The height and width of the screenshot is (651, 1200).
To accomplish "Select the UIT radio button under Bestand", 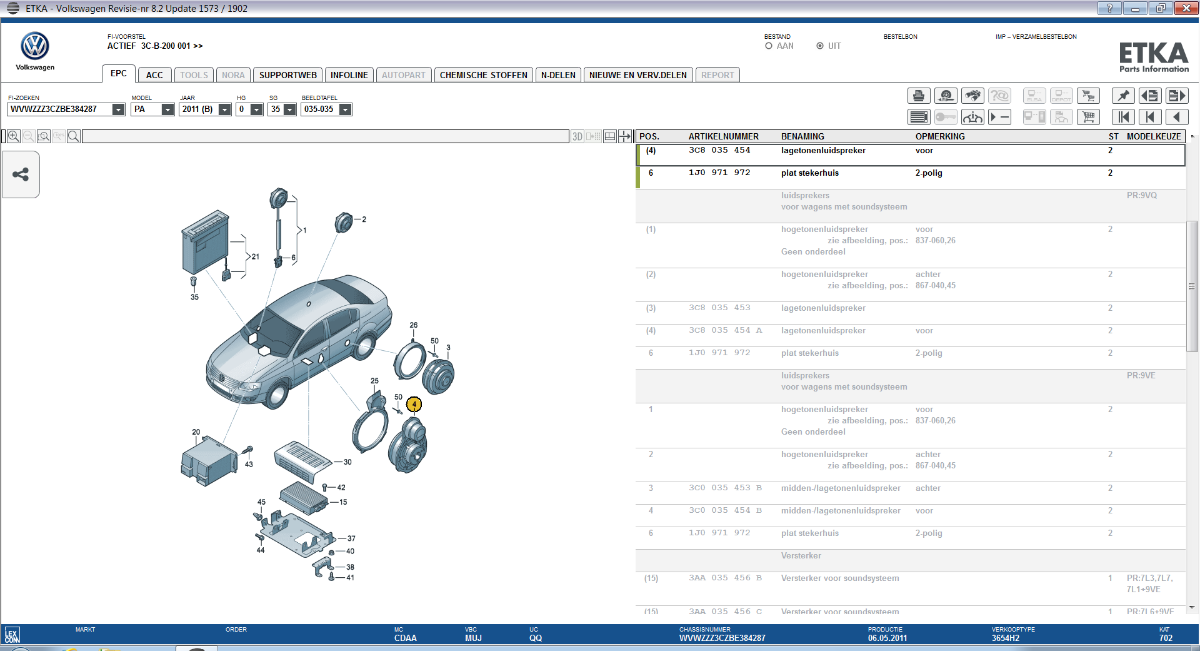I will pos(820,46).
